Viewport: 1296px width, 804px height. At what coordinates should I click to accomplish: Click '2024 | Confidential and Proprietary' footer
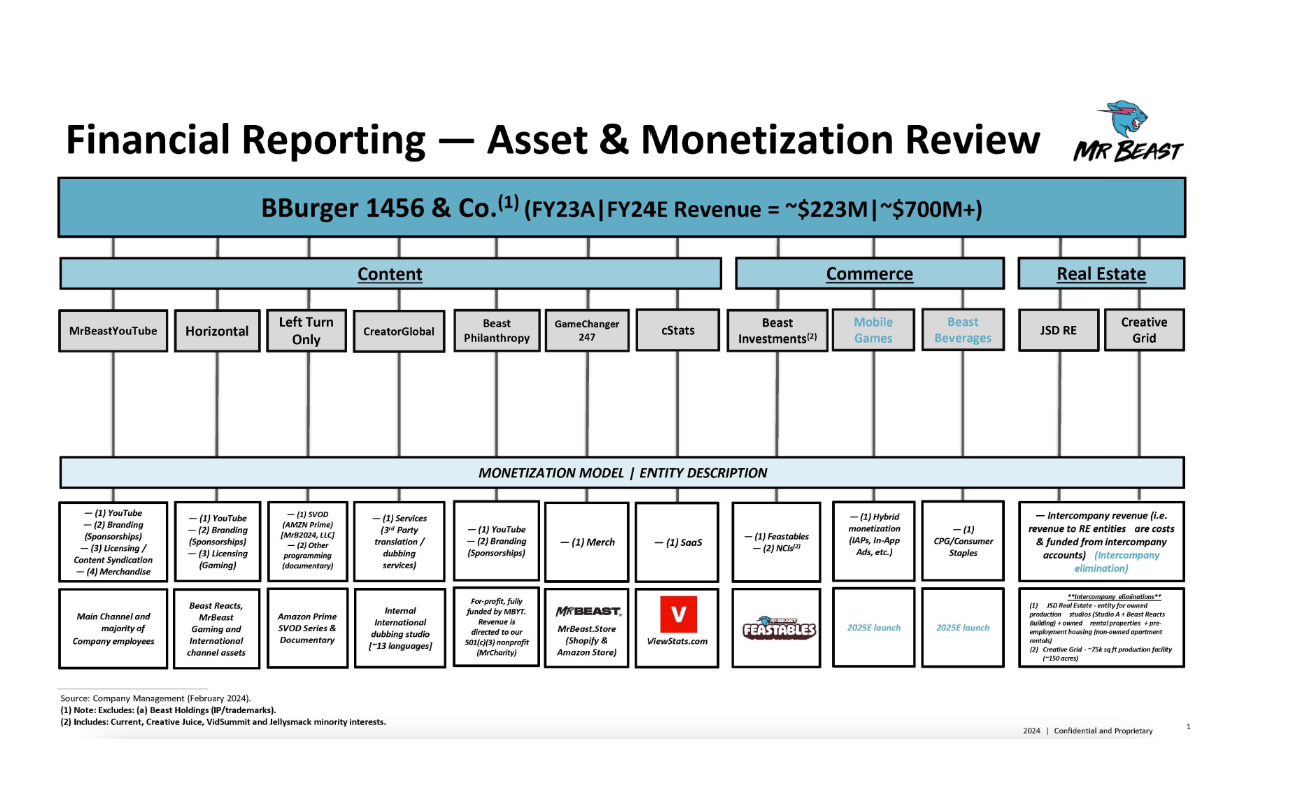(x=1088, y=731)
